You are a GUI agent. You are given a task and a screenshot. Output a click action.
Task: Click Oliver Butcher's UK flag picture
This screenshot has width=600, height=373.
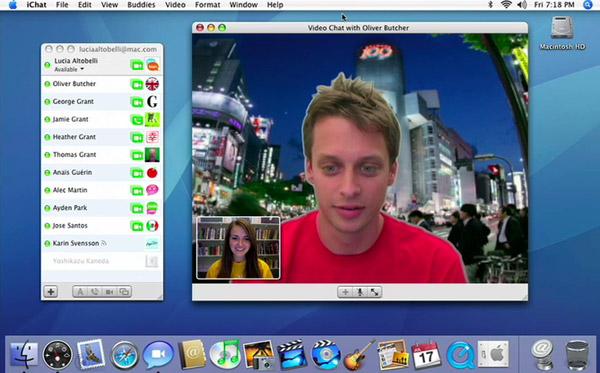pos(152,84)
